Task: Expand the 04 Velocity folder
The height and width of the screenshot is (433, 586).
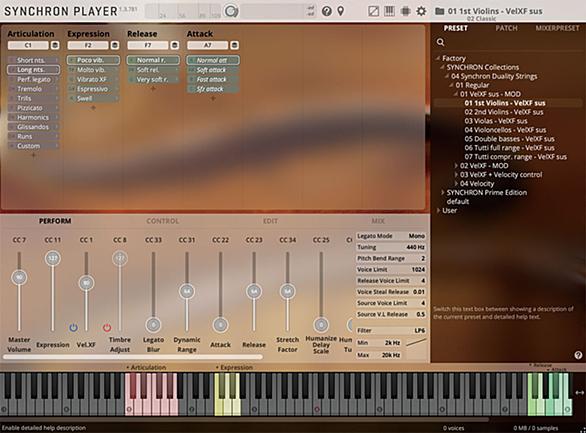Action: coord(456,183)
